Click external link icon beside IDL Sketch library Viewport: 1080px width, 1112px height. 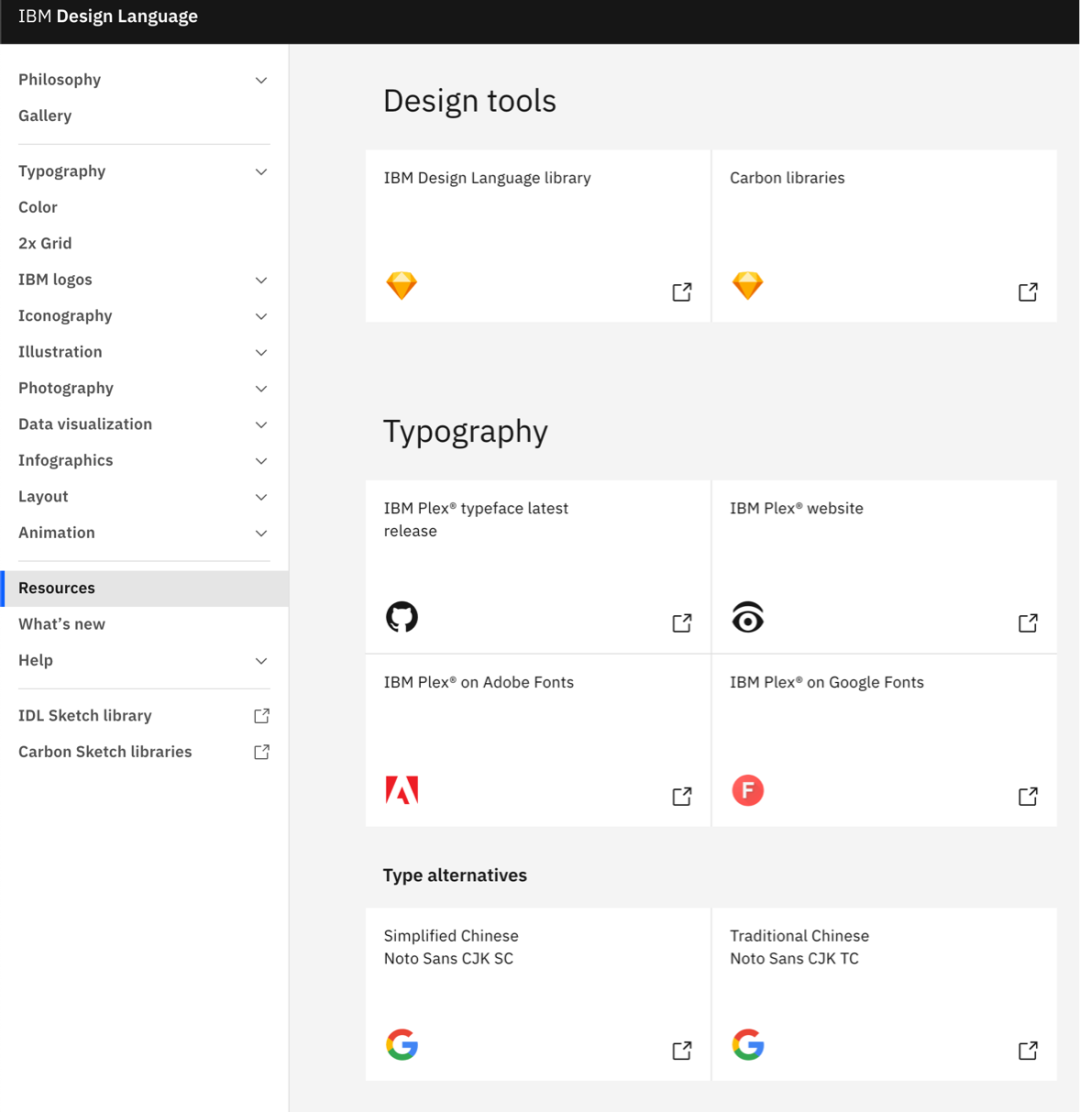262,716
